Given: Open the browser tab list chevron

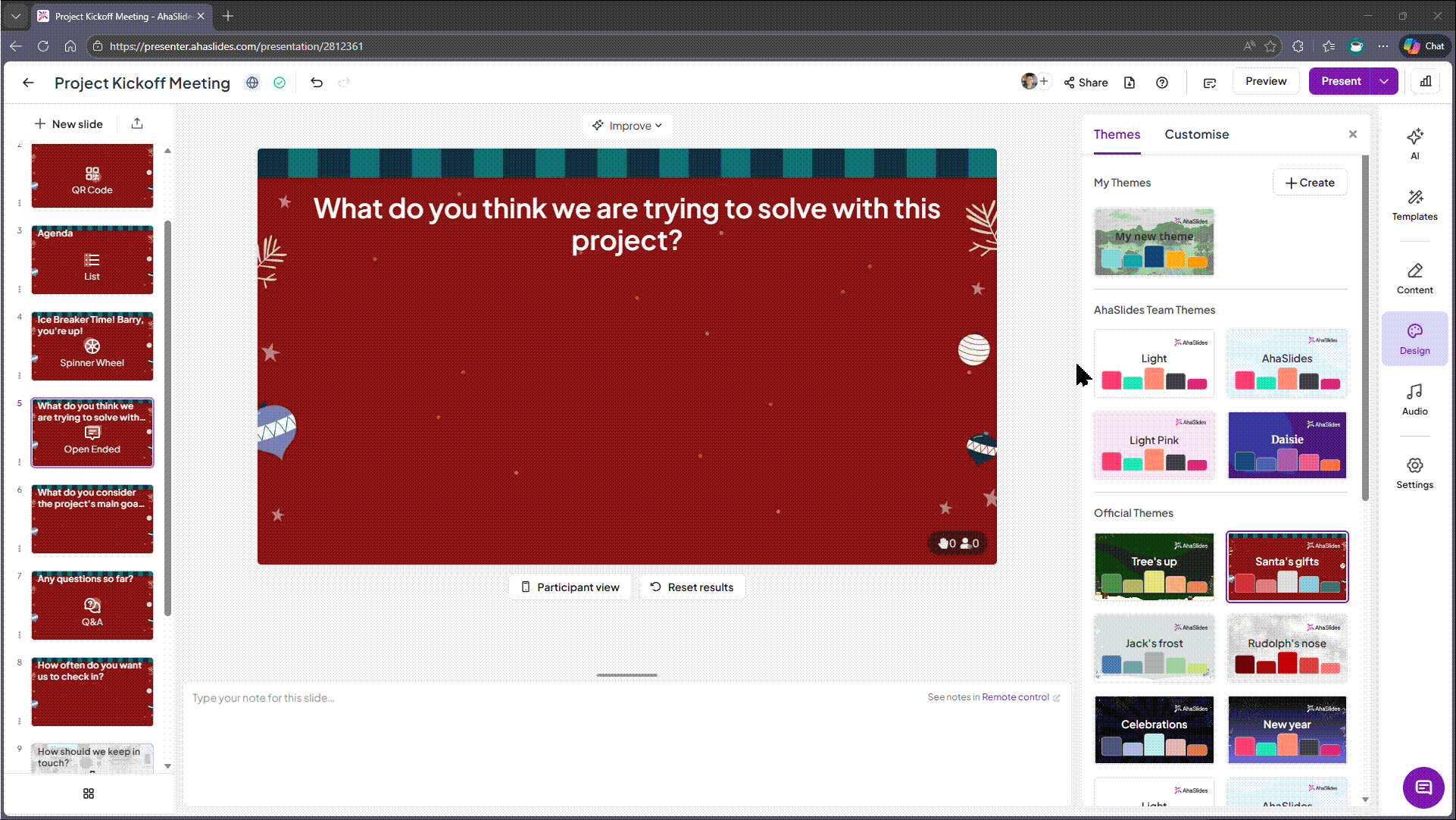Looking at the screenshot, I should pos(15,16).
